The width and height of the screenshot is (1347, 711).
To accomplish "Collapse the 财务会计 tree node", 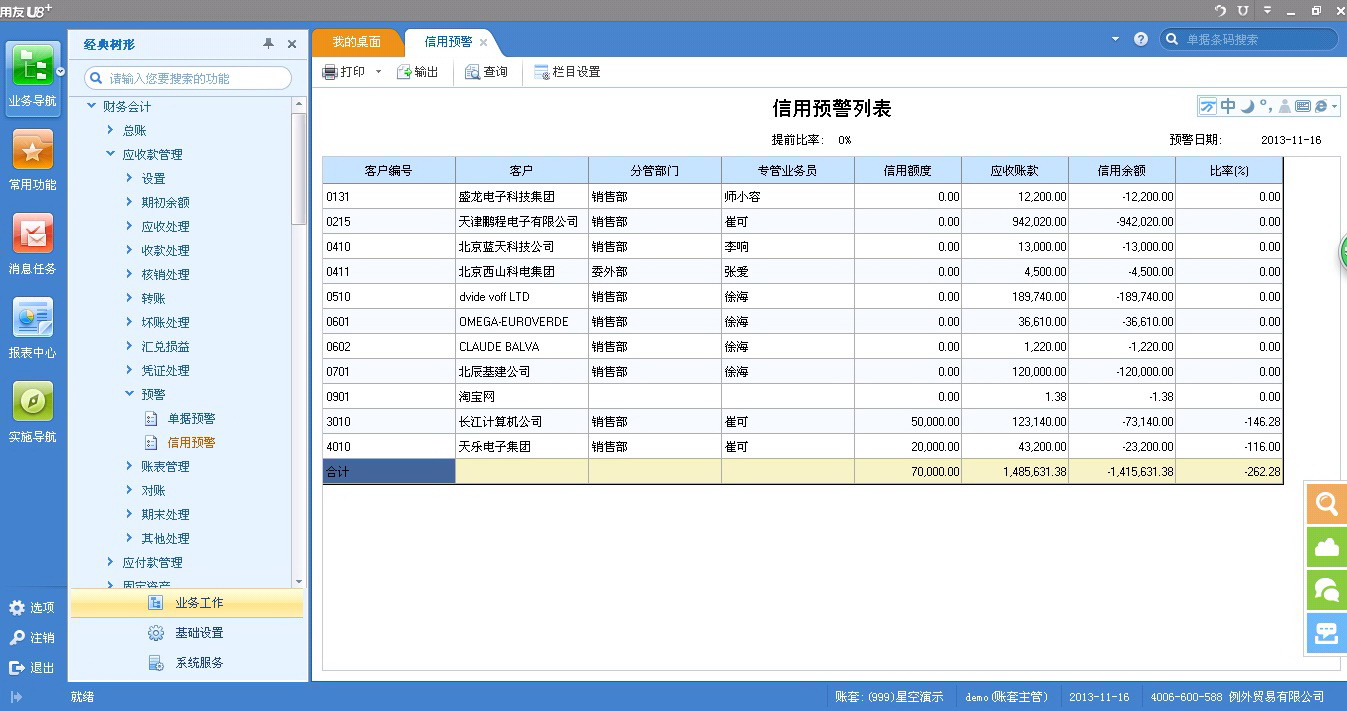I will (92, 106).
